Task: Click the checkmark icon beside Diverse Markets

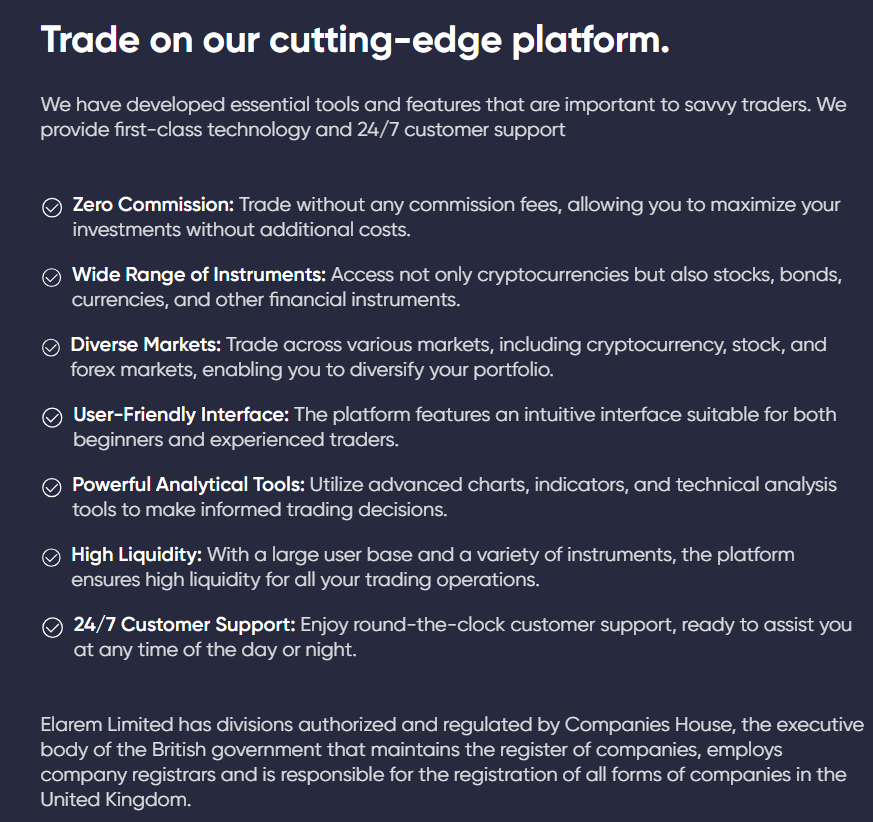Action: tap(51, 348)
